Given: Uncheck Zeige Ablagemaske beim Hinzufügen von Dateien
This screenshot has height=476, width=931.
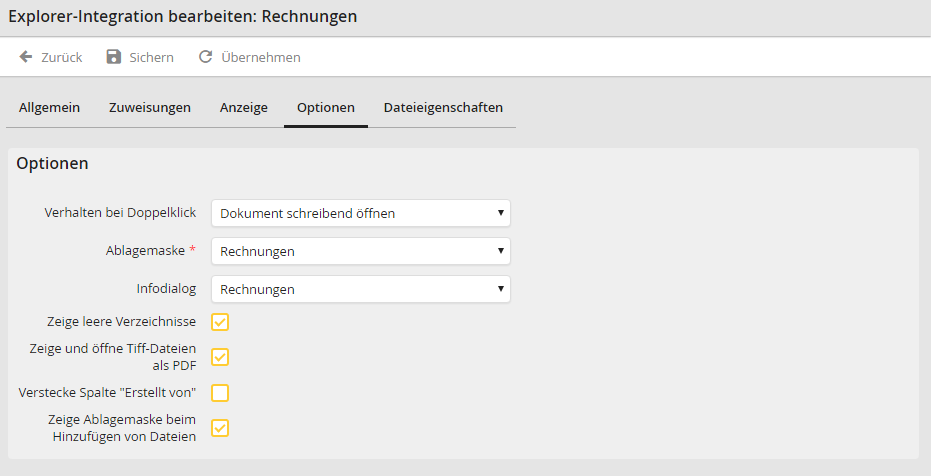Looking at the screenshot, I should coord(220,428).
